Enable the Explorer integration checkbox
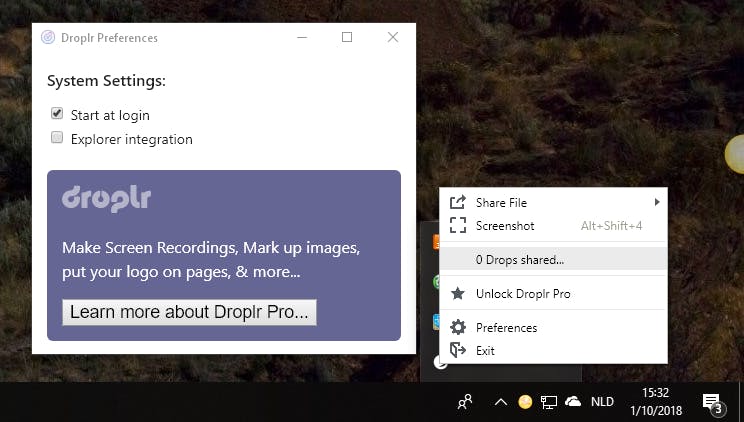This screenshot has width=744, height=422. 57,138
